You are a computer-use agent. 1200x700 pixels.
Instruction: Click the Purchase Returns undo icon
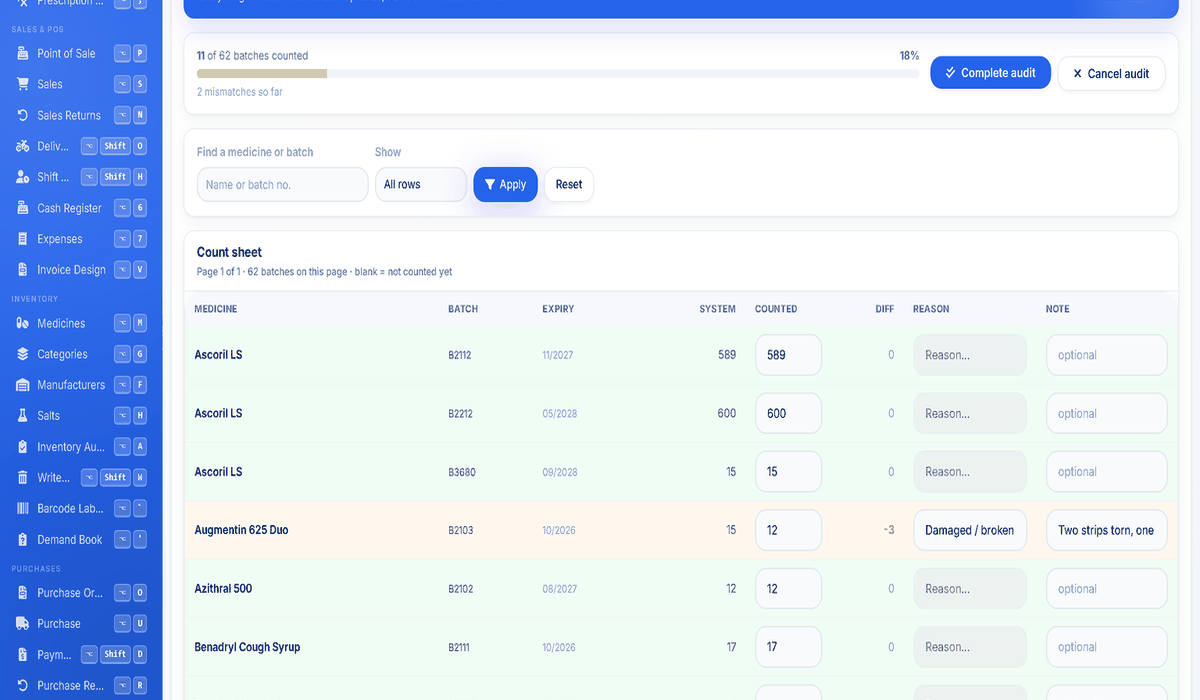click(x=23, y=686)
